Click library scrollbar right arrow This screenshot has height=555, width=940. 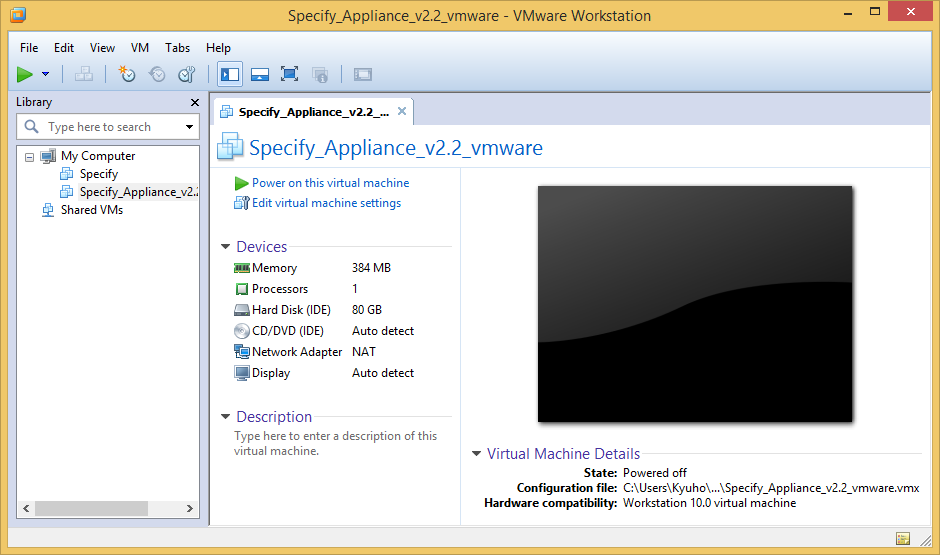click(189, 508)
